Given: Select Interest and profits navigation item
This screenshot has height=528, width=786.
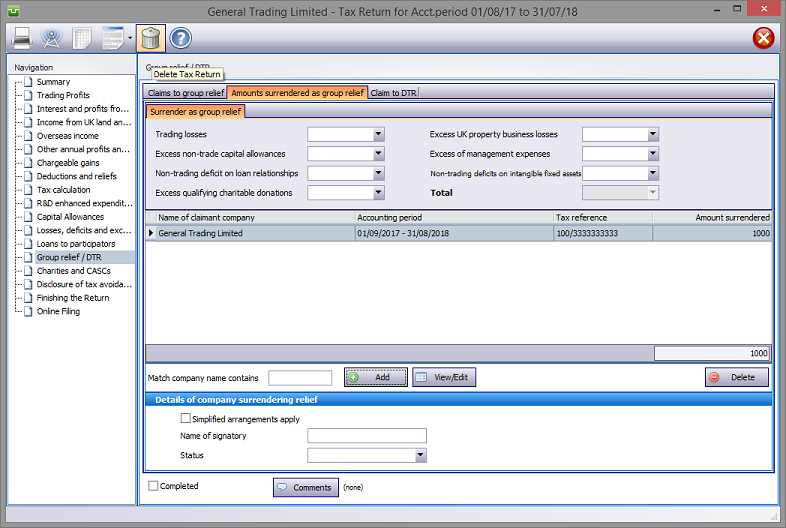Looking at the screenshot, I should pos(83,109).
